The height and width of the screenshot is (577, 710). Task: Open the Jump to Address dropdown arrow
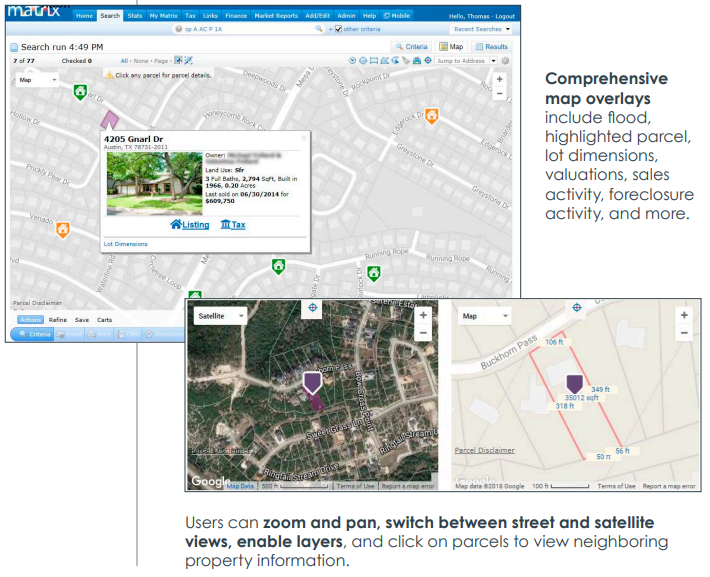click(493, 61)
